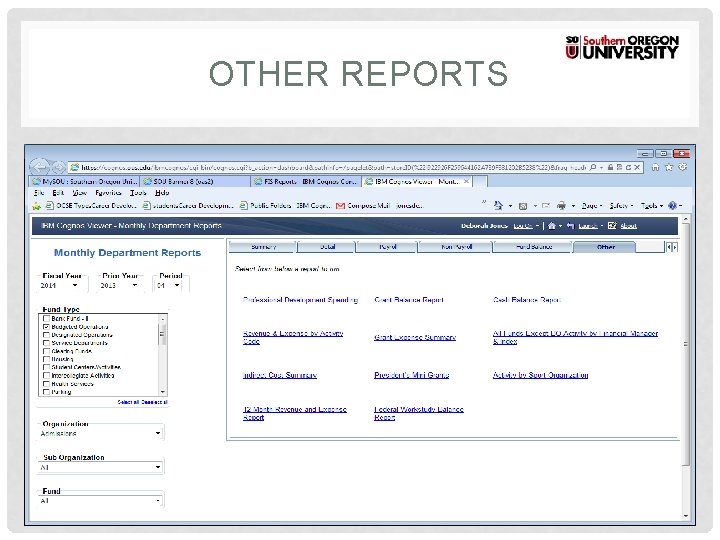Check the Designated Operations checkbox
The width and height of the screenshot is (720, 540).
(46, 335)
